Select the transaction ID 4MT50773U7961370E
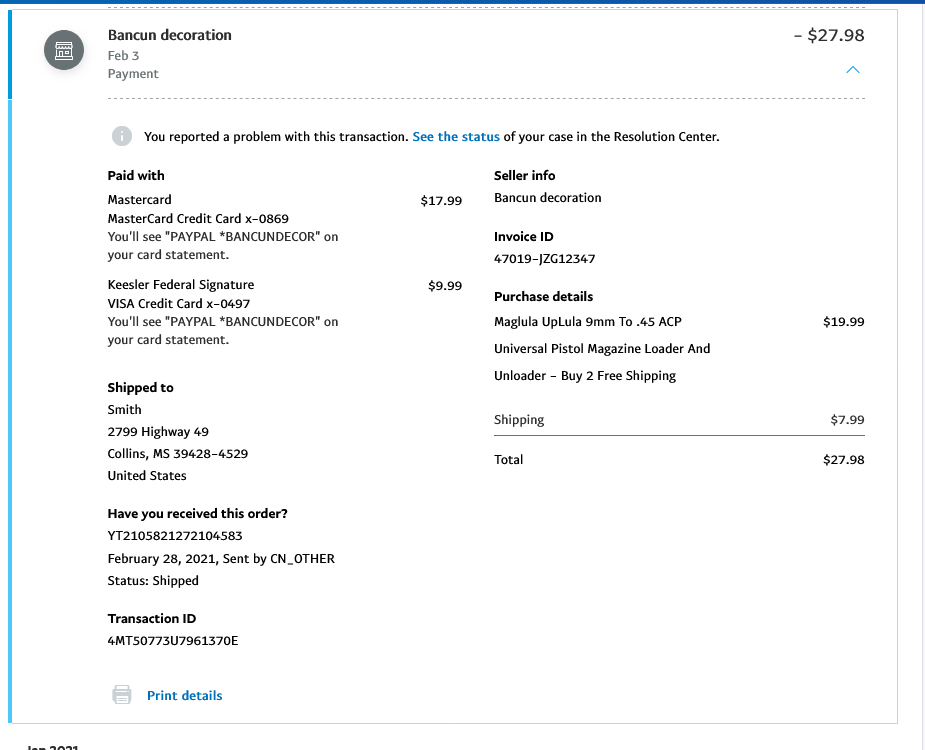This screenshot has width=925, height=750. [x=172, y=640]
